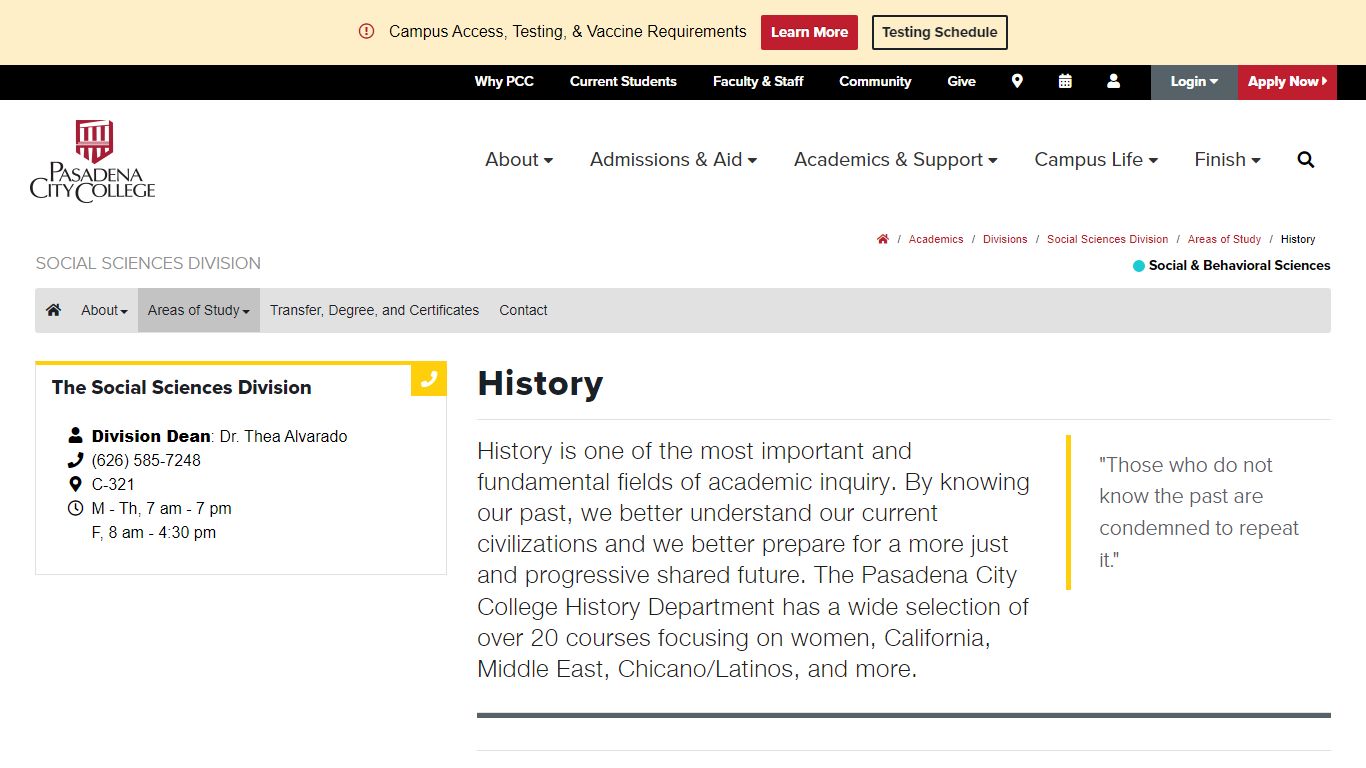Click the Testing Schedule button
The width and height of the screenshot is (1366, 768).
[940, 32]
